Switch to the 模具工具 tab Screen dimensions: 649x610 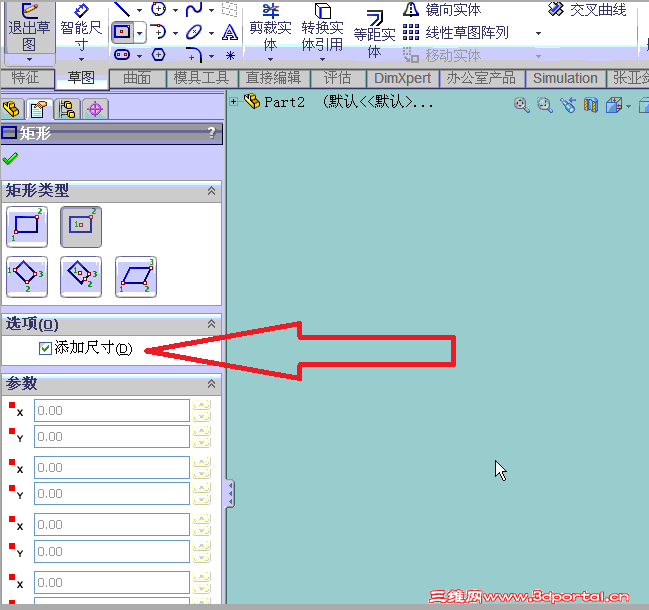pos(202,78)
